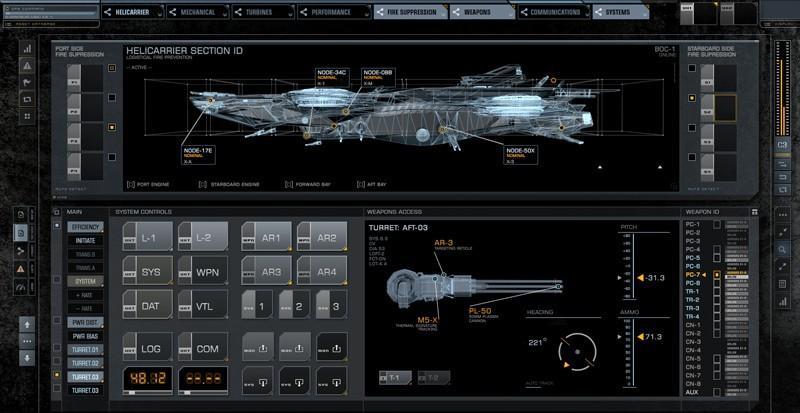The image size is (800, 413).
Task: Click the collapse arrows icon below the magnifier
Action: coord(782,266)
